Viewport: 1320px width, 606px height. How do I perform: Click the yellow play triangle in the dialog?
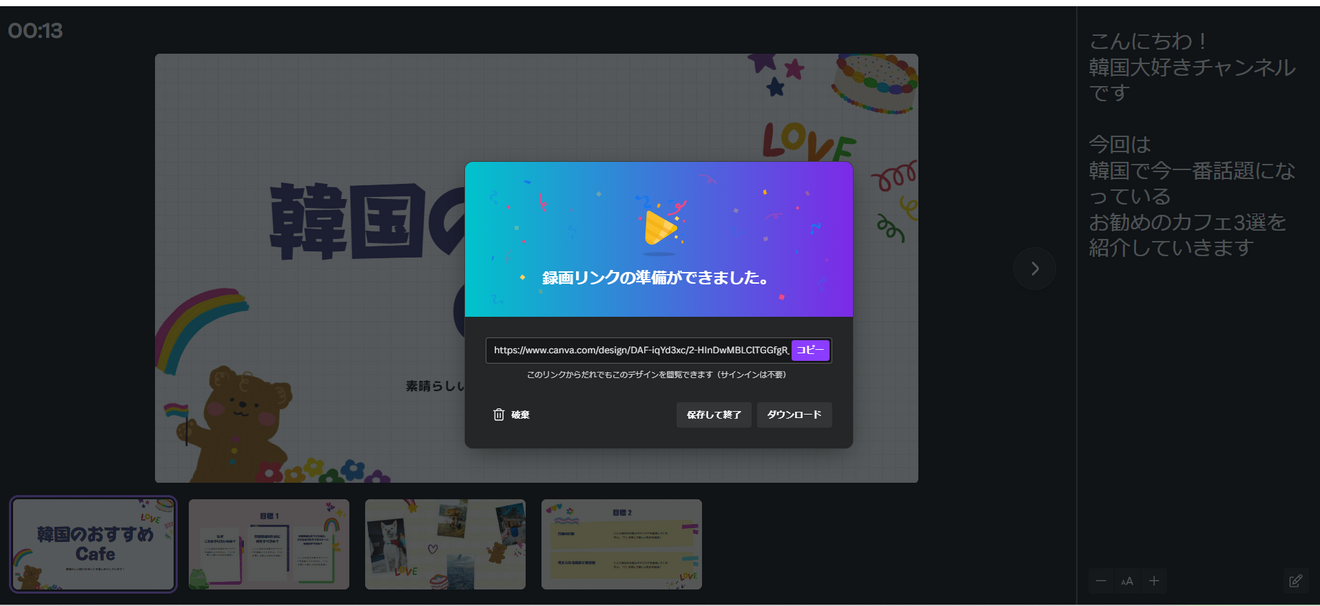coord(663,228)
